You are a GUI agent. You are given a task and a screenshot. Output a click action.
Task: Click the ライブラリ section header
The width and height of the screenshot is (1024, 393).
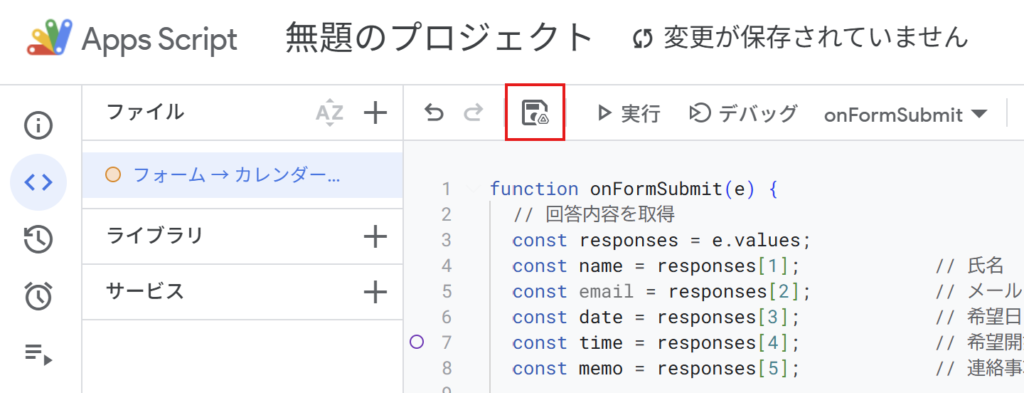pos(154,235)
